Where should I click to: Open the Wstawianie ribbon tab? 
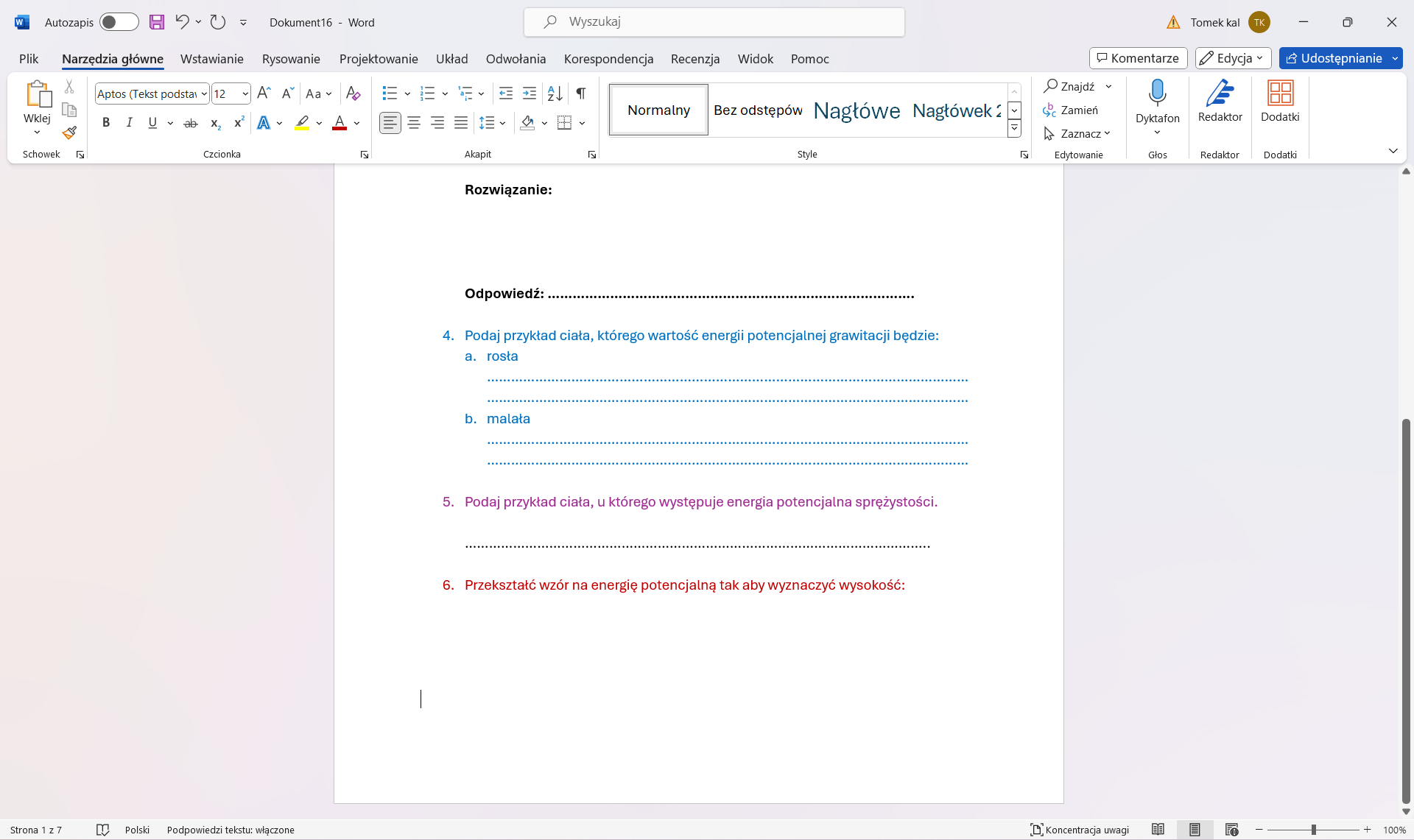click(x=211, y=59)
